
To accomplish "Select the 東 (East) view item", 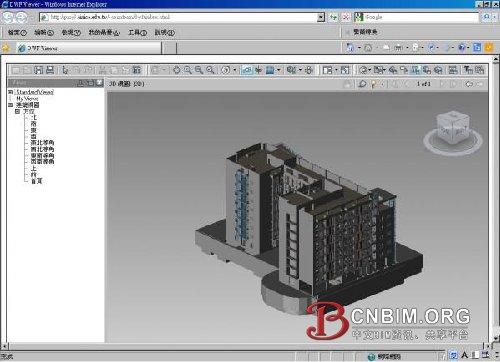I will (34, 130).
